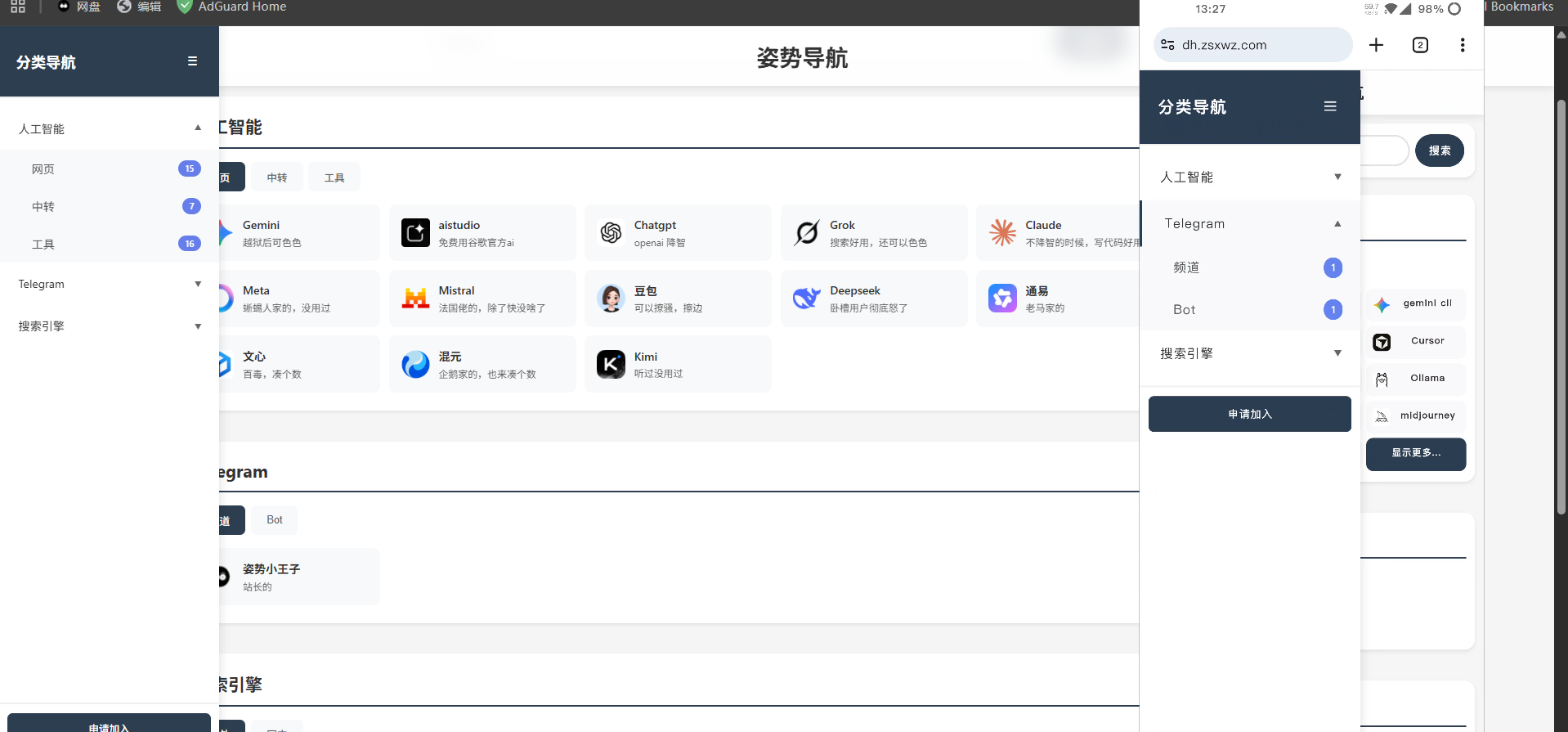Click the 申请加入 button in mobile panel
This screenshot has width=1568, height=732.
click(1249, 414)
